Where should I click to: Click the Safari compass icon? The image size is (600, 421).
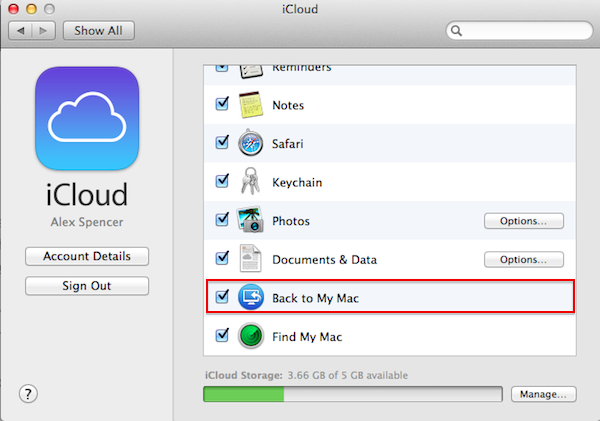(250, 143)
